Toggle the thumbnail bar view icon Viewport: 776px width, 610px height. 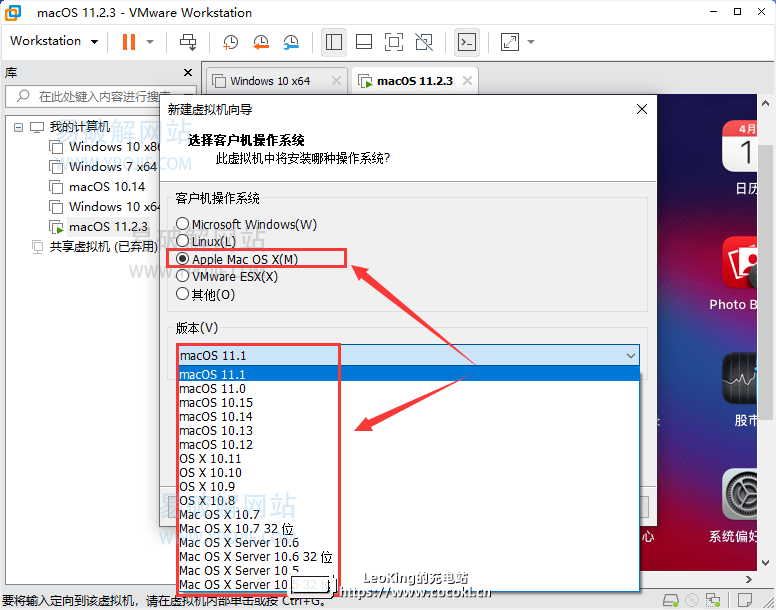click(x=364, y=42)
